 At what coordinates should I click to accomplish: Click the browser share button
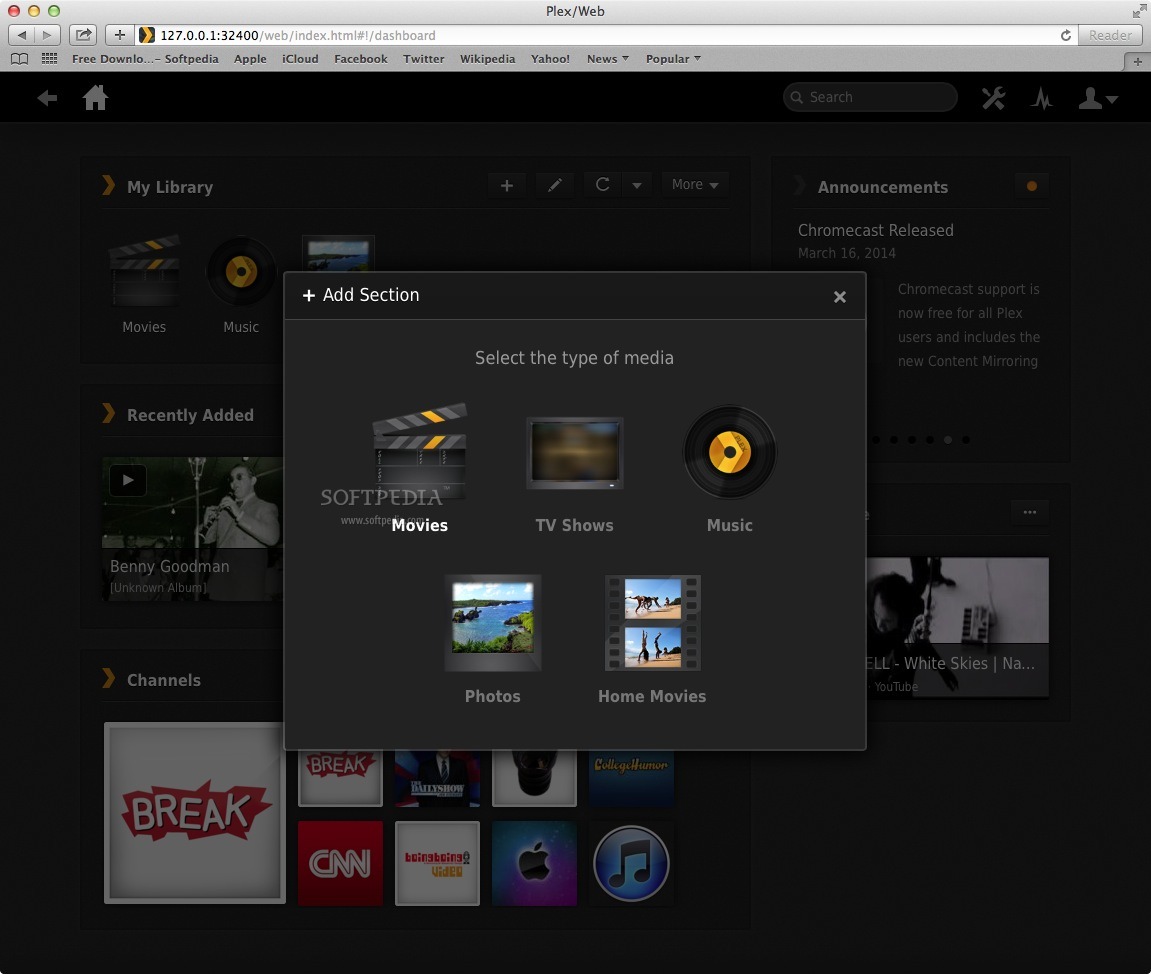(x=84, y=34)
